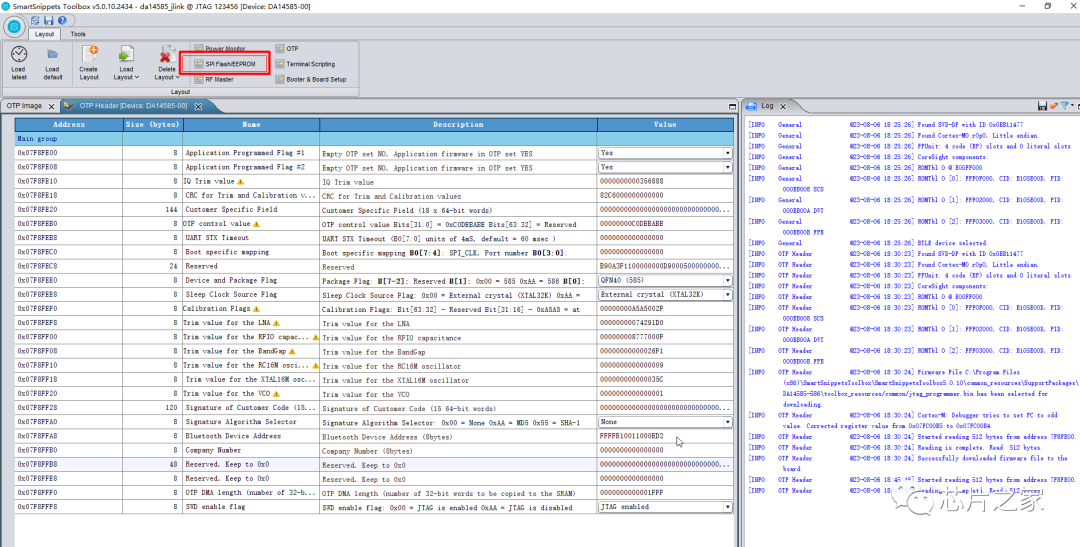Select the OTP Header tab

tap(133, 106)
